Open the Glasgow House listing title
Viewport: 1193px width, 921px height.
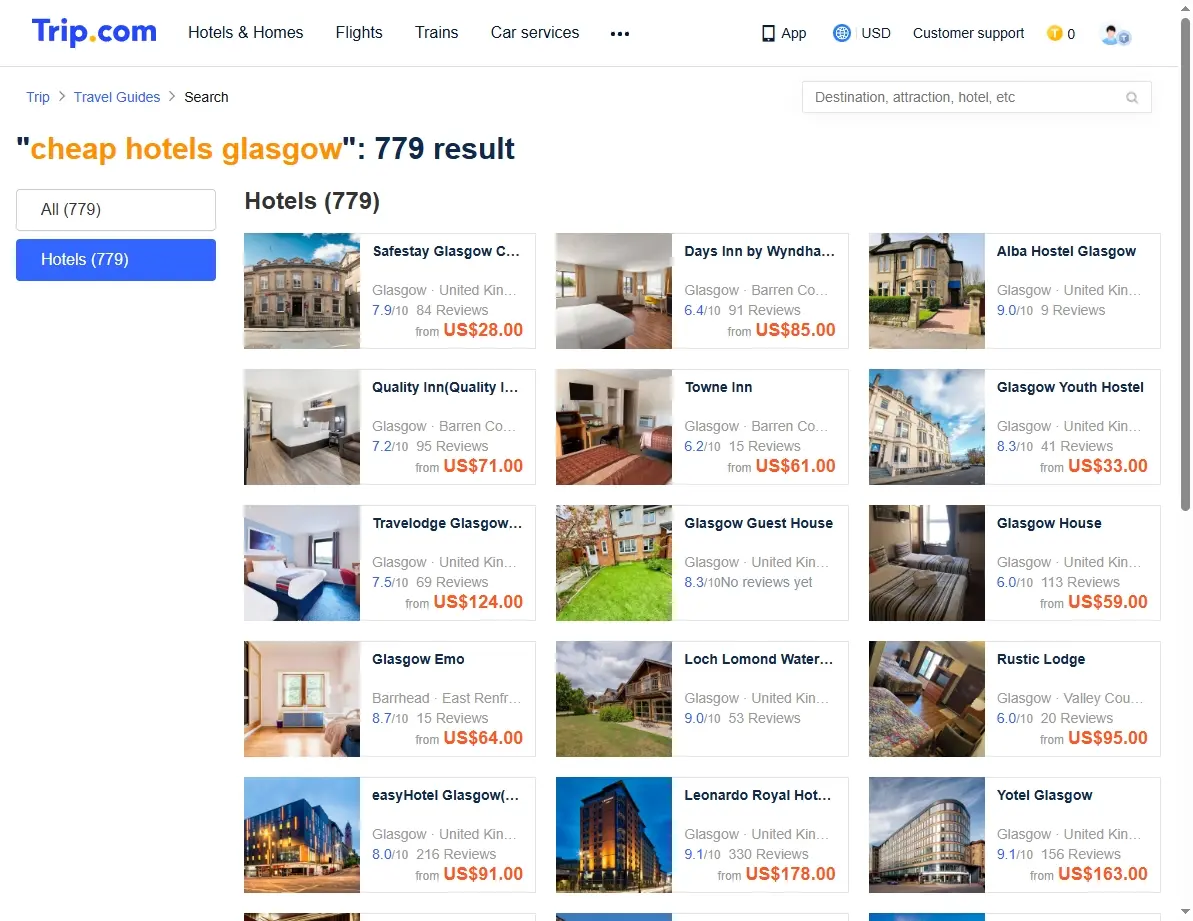tap(1049, 523)
